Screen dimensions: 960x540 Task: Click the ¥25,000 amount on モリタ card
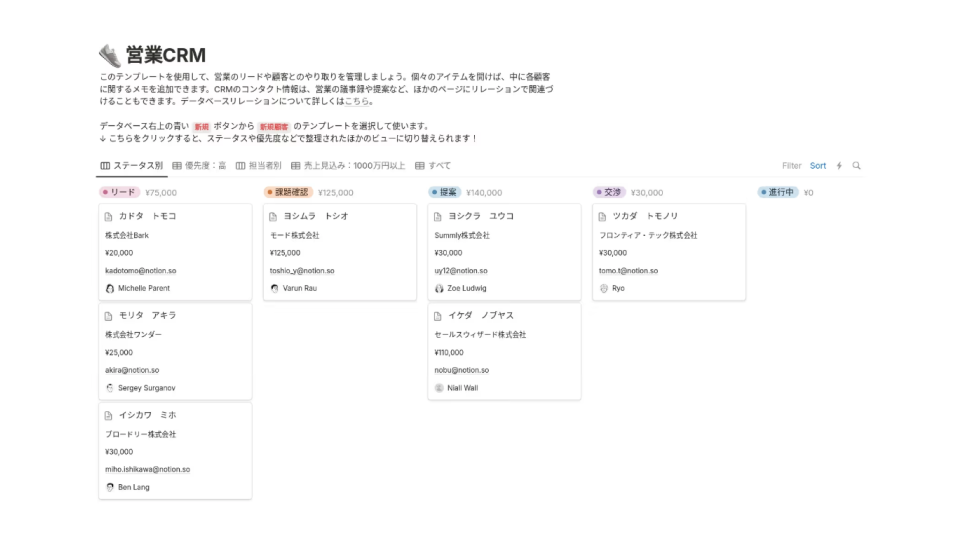119,353
